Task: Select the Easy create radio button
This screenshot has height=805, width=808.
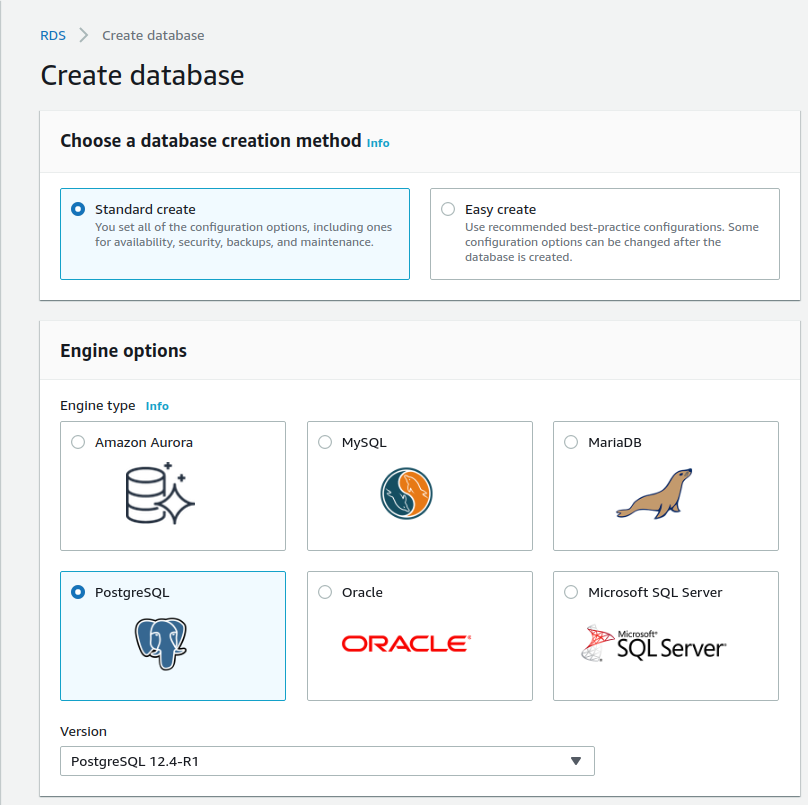Action: pos(448,209)
